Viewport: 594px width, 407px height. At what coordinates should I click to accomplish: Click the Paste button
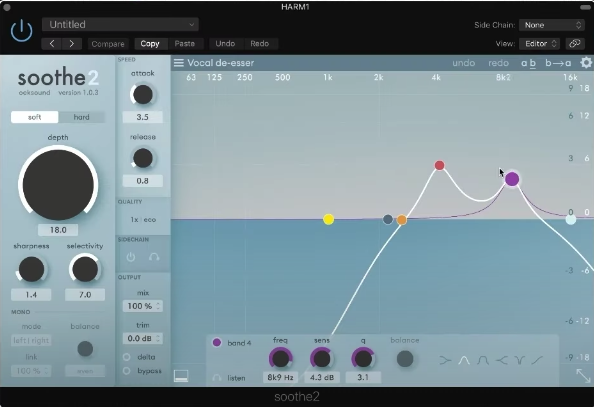pyautogui.click(x=185, y=44)
